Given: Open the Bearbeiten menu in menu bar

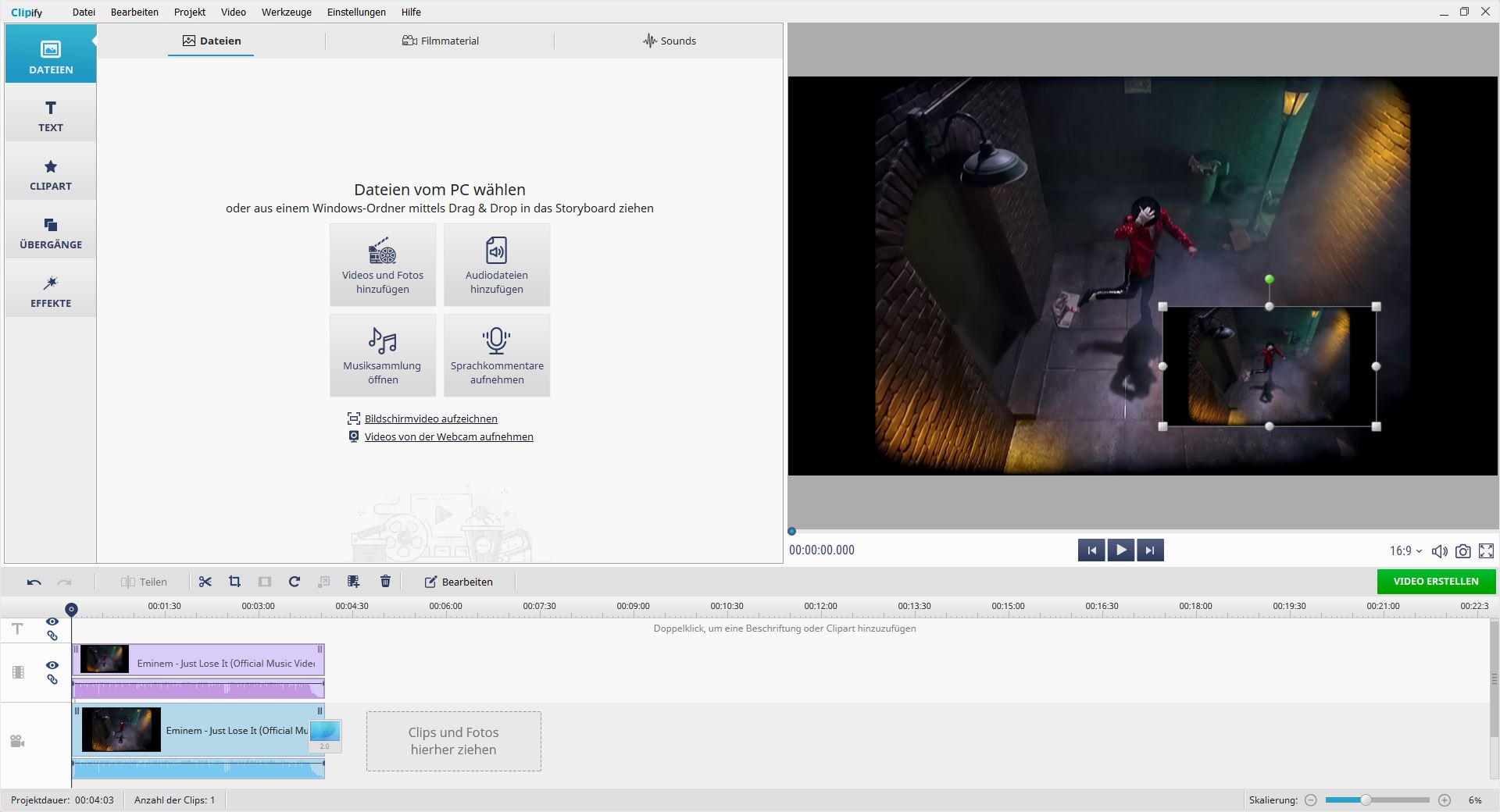Looking at the screenshot, I should (134, 12).
